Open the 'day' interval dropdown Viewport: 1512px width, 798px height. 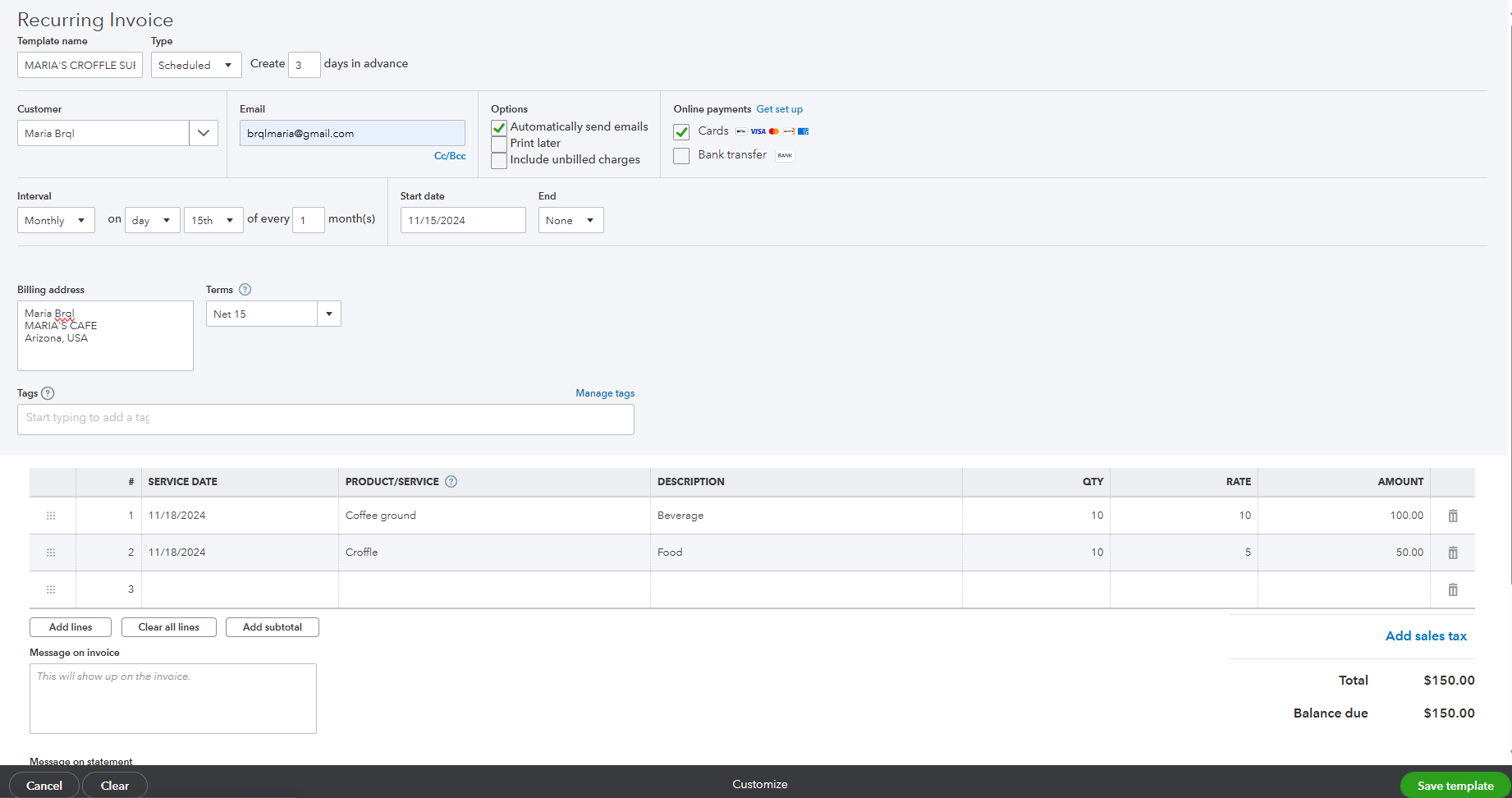pos(153,220)
